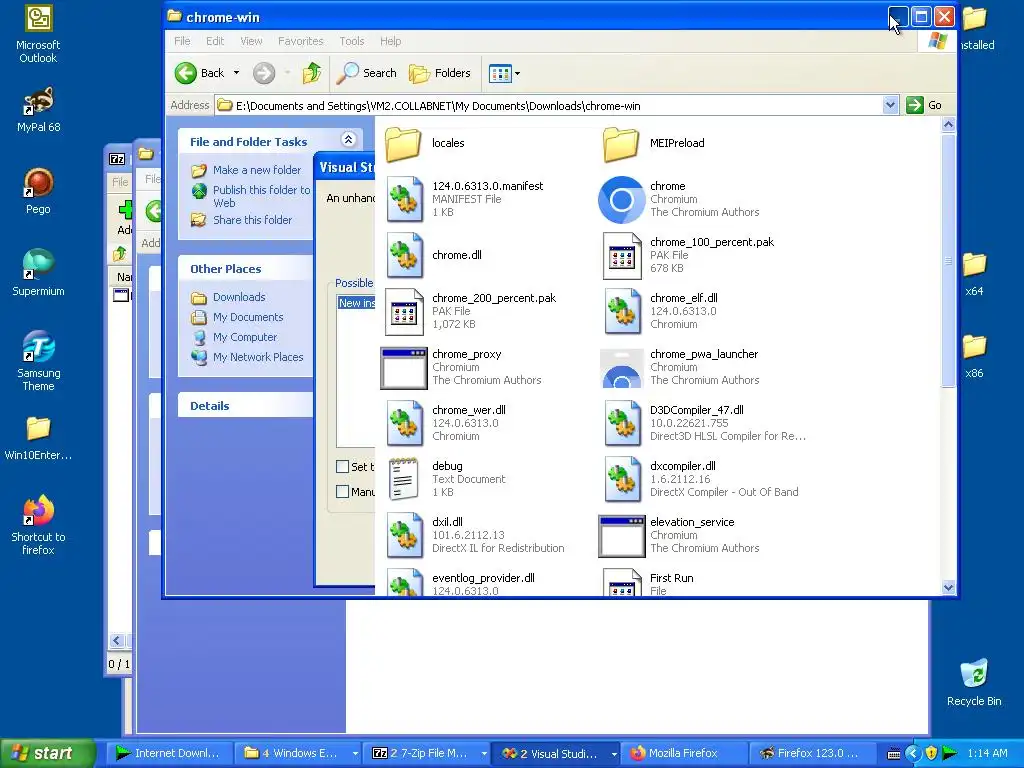Open Shortcut to firefox desktop icon
The width and height of the screenshot is (1024, 768).
[x=38, y=525]
